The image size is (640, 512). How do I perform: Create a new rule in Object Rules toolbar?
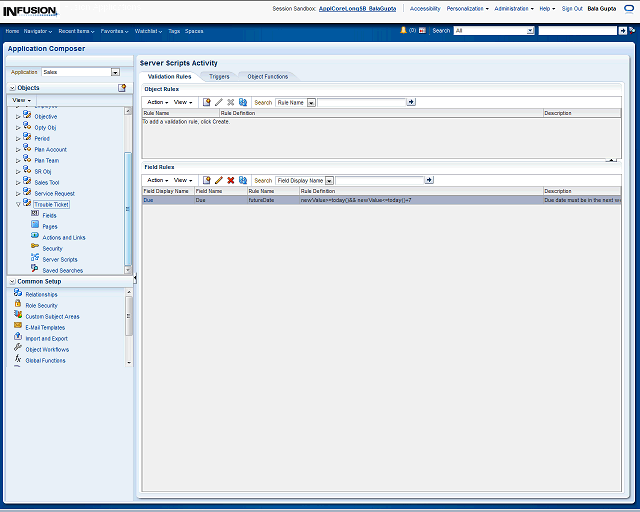207,102
